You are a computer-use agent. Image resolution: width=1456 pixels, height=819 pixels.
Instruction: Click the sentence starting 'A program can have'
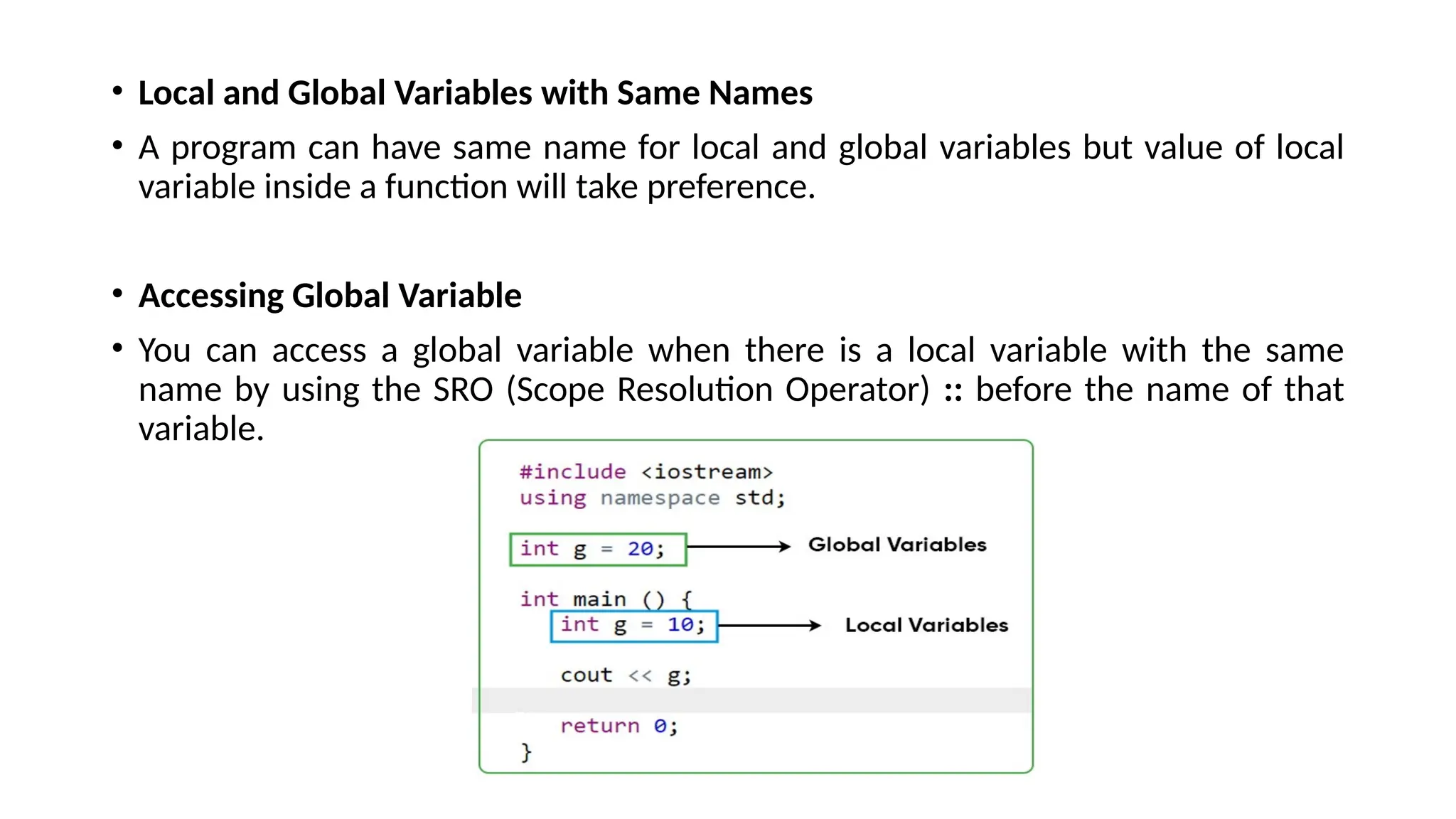(x=740, y=148)
